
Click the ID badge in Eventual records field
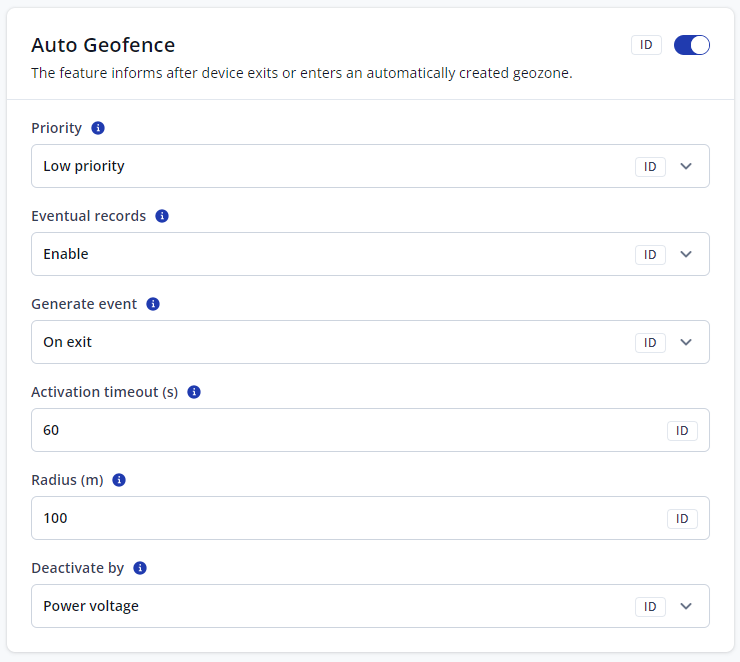pos(650,255)
